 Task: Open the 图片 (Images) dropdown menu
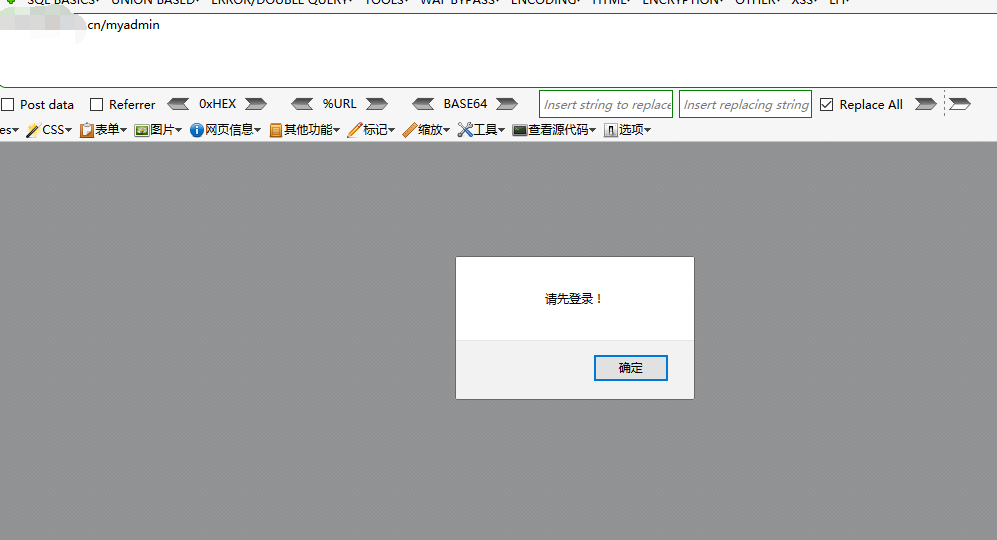pyautogui.click(x=158, y=130)
